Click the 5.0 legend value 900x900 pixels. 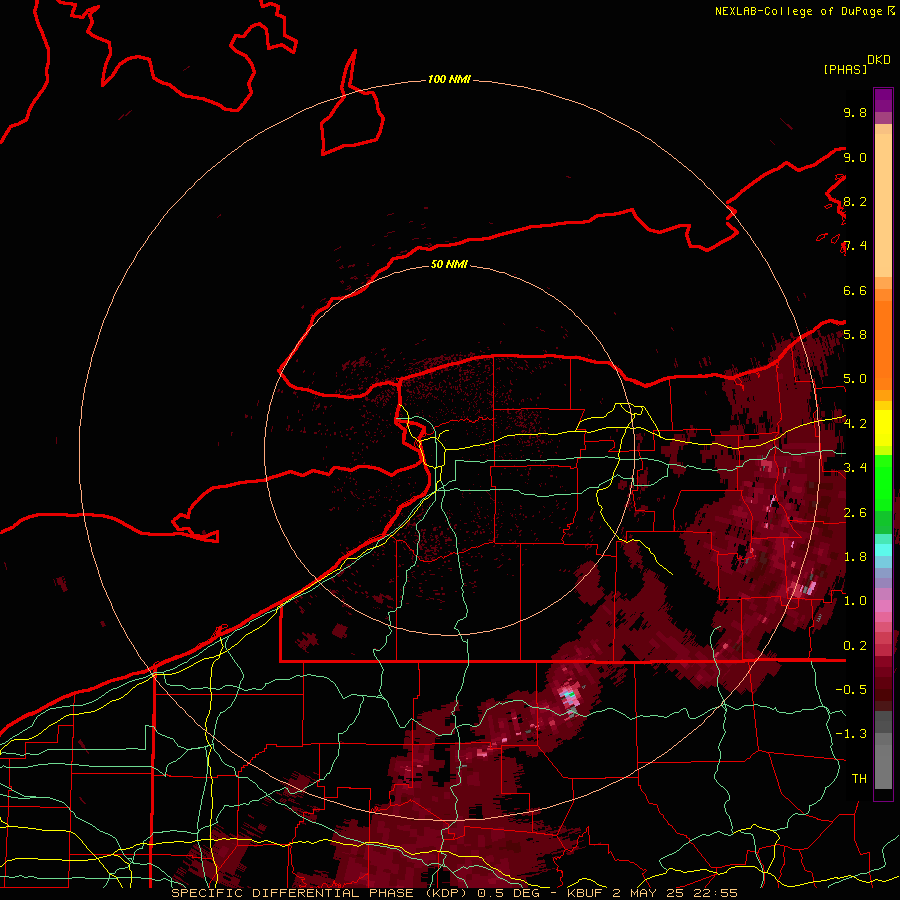click(855, 379)
